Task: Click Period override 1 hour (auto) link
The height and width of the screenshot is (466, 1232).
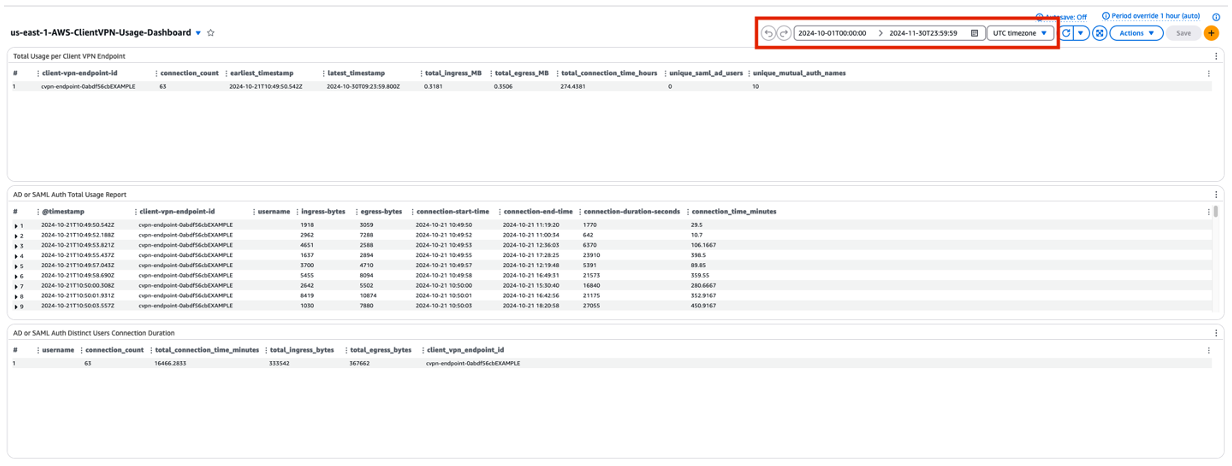Action: [1150, 16]
